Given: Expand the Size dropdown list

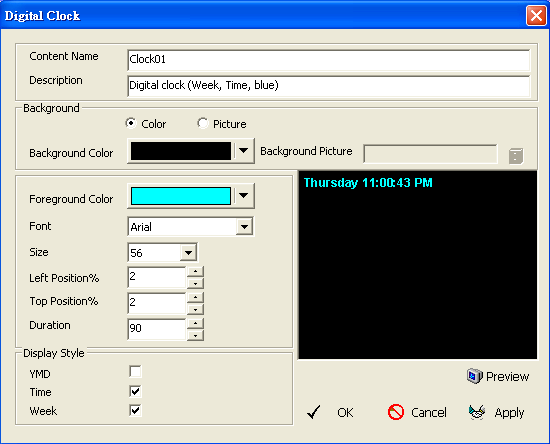Looking at the screenshot, I should click(x=188, y=253).
